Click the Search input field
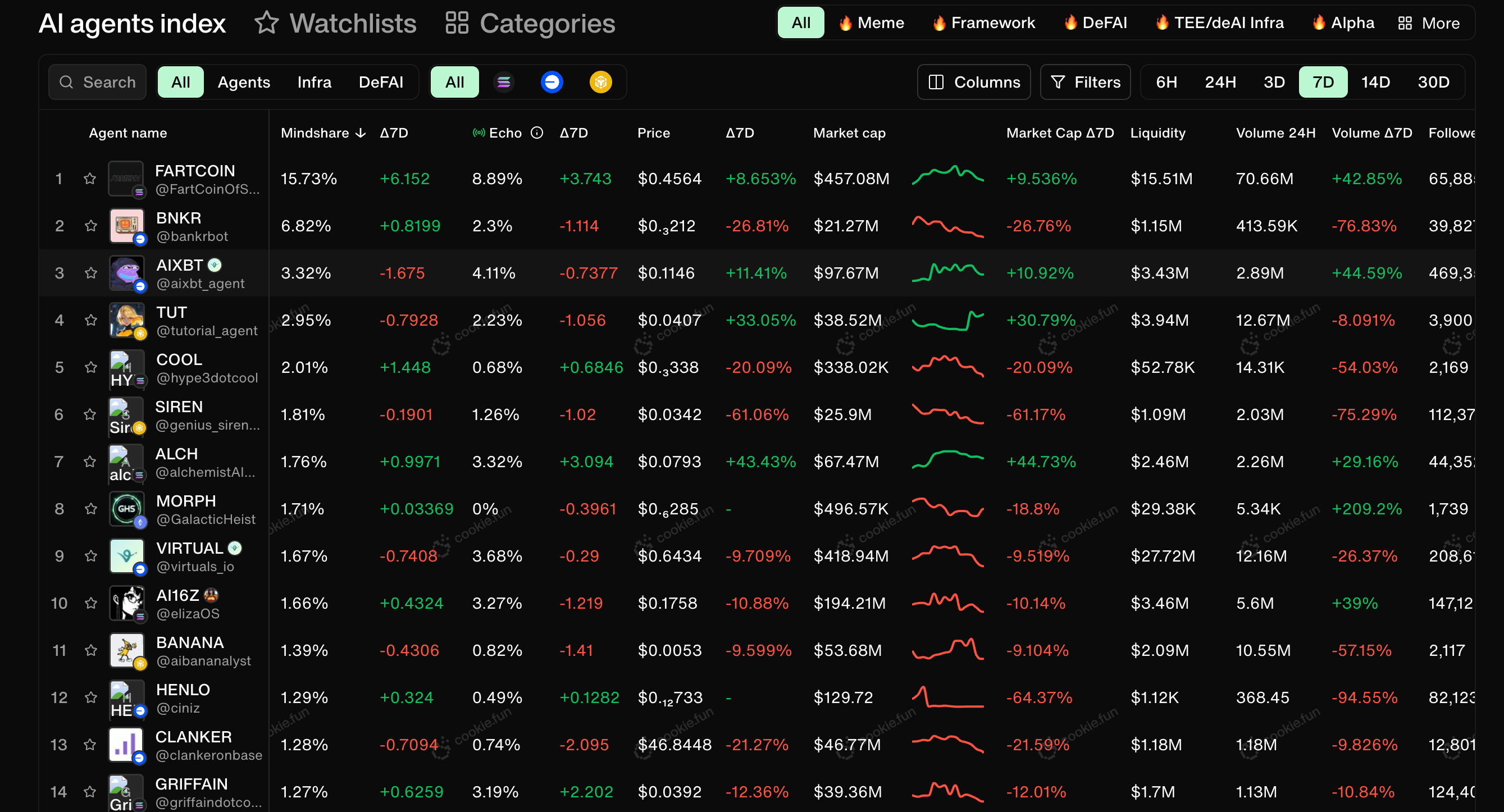This screenshot has height=812, width=1504. point(98,83)
